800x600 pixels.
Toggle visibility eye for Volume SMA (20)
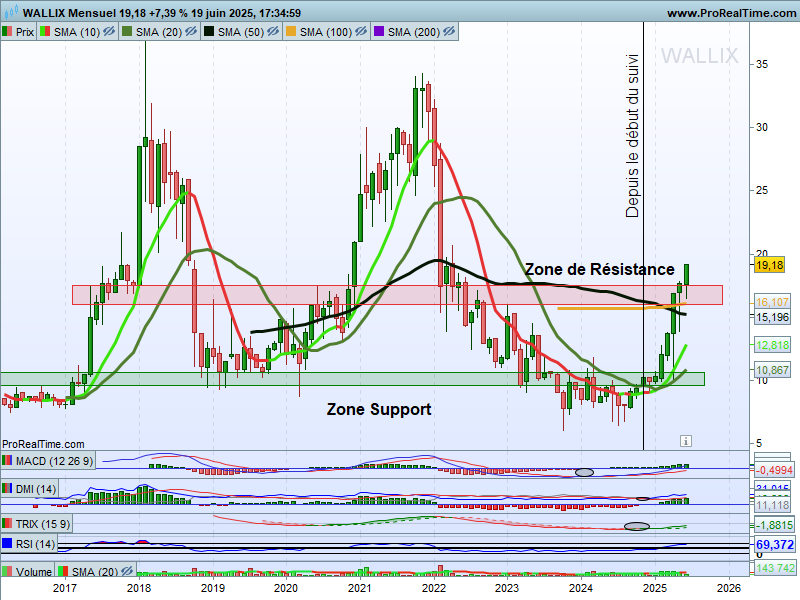127,571
